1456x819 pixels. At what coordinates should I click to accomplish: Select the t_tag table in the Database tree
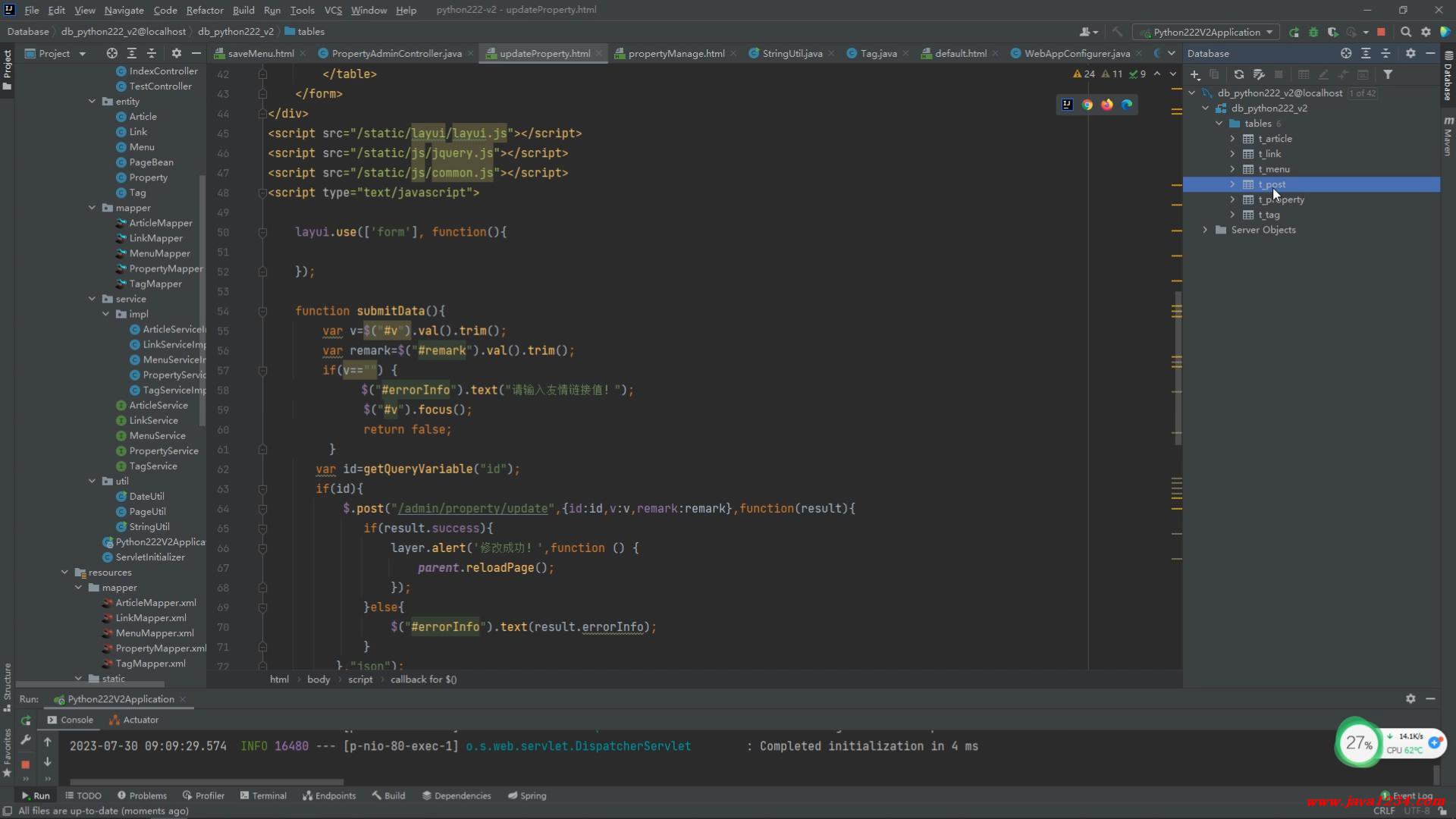1269,215
